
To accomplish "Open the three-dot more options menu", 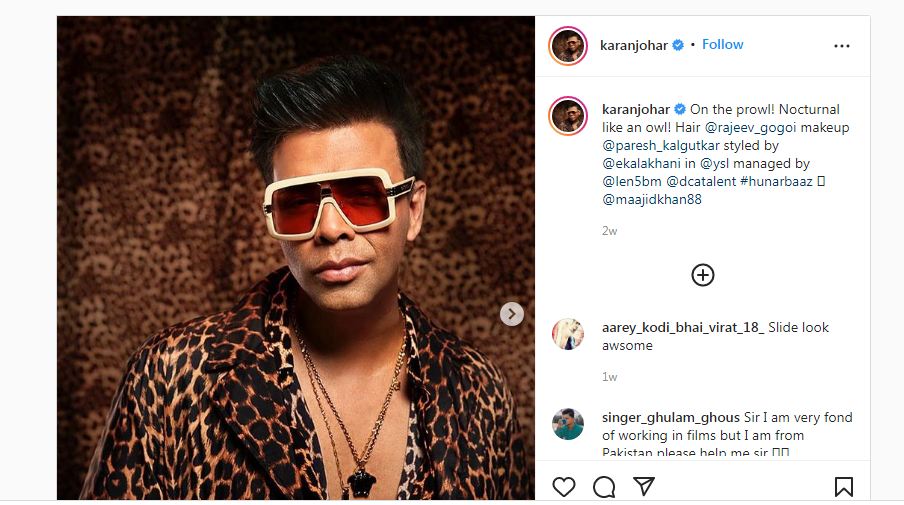I will pyautogui.click(x=842, y=46).
